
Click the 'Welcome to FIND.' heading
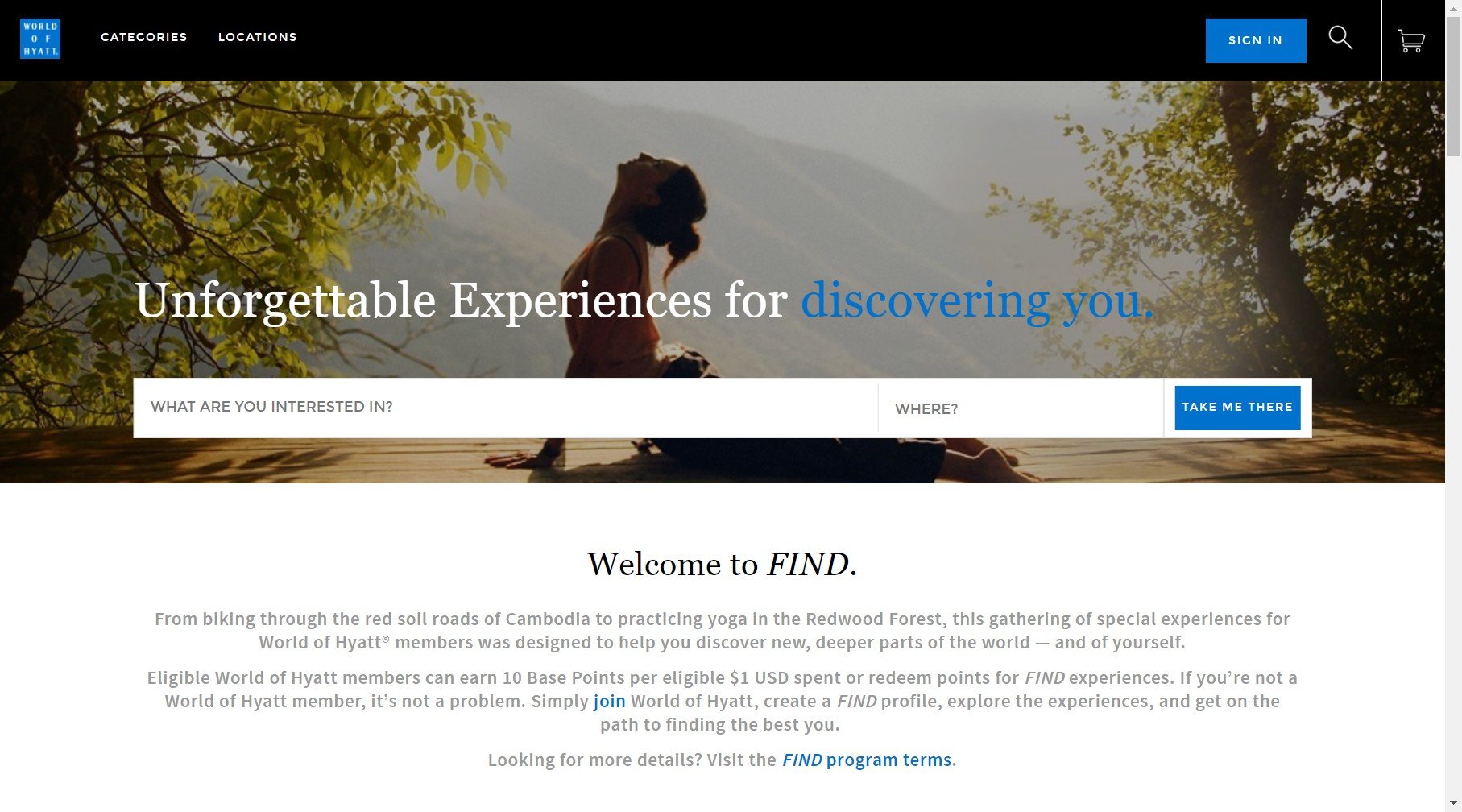coord(722,564)
